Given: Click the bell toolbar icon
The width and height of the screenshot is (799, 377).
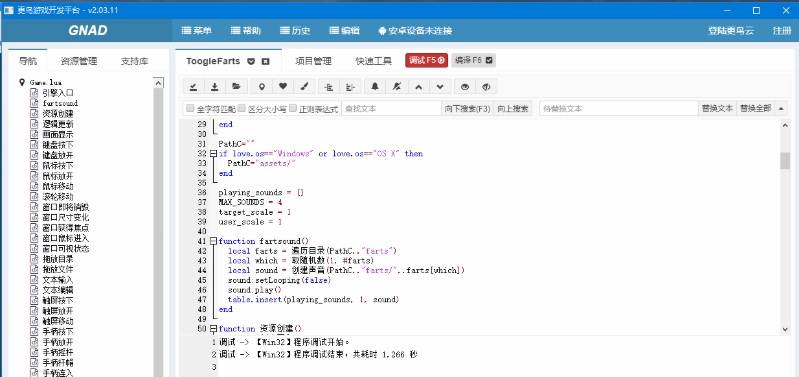Looking at the screenshot, I should [x=375, y=87].
